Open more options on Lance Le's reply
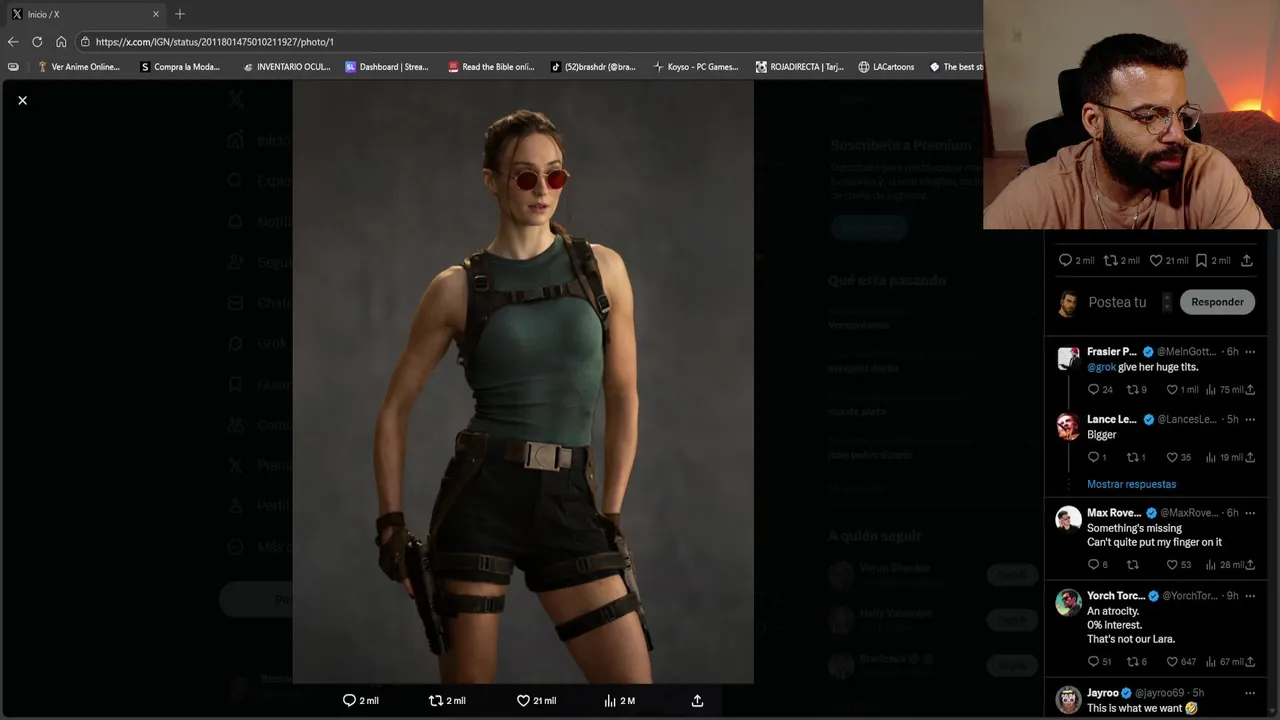 1250,420
